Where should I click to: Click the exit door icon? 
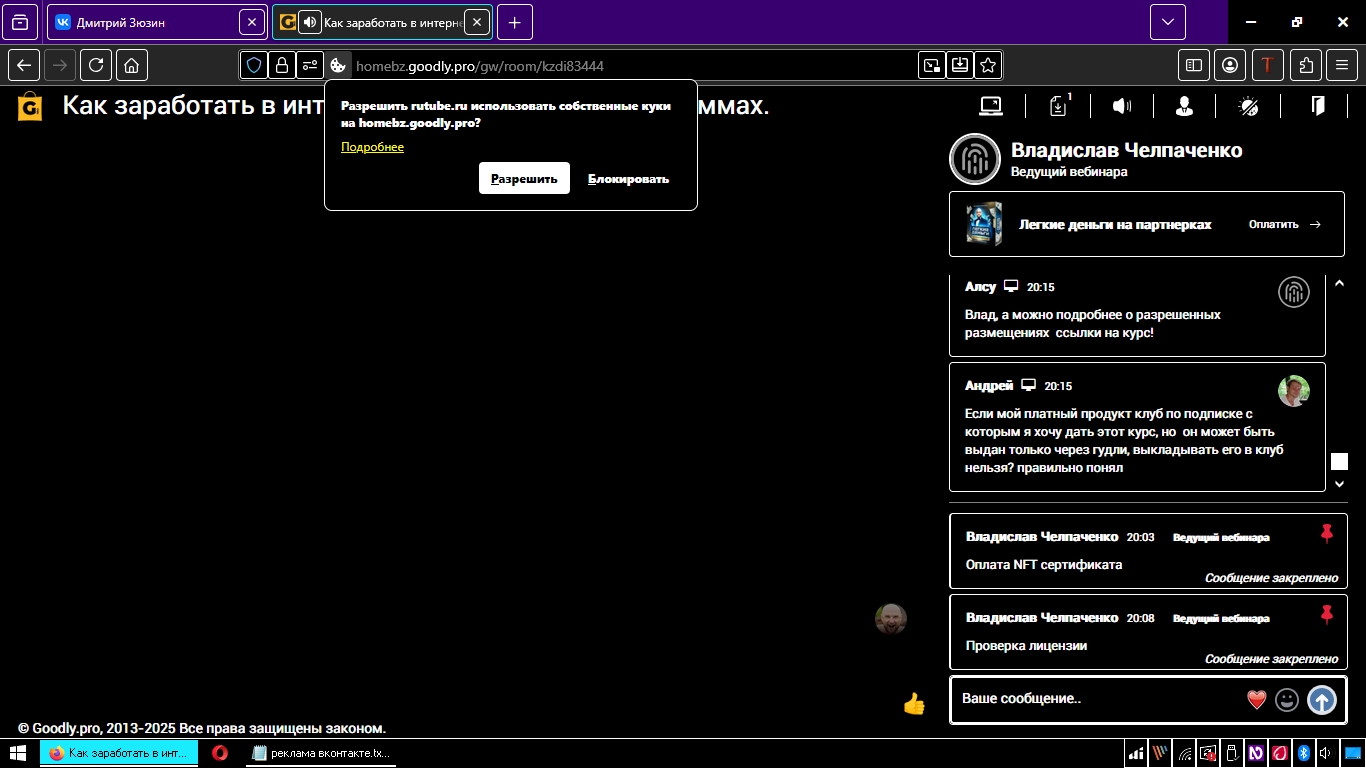1318,106
